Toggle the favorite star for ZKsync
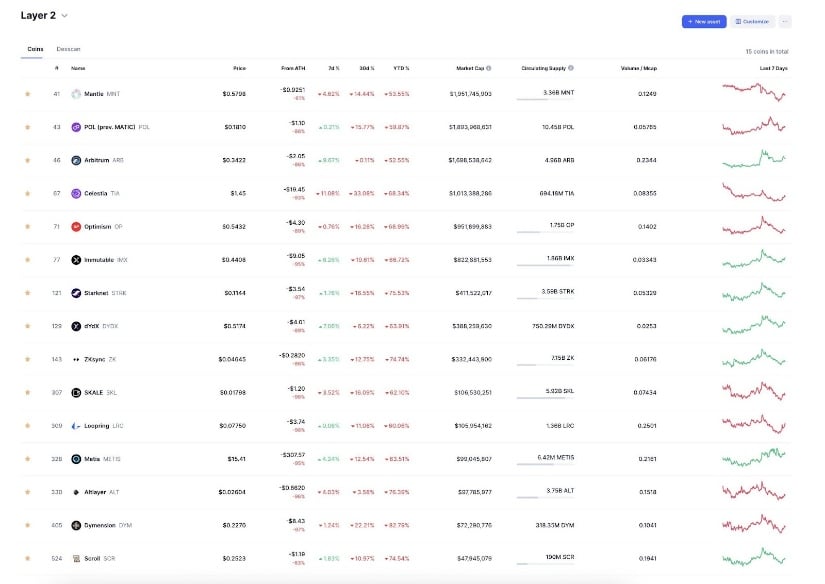This screenshot has height=584, width=825. click(27, 359)
